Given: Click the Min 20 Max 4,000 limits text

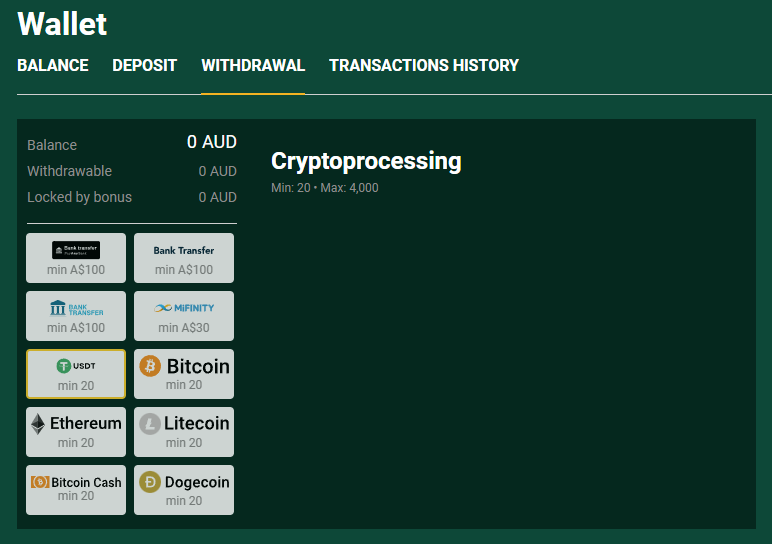Looking at the screenshot, I should click(x=325, y=188).
